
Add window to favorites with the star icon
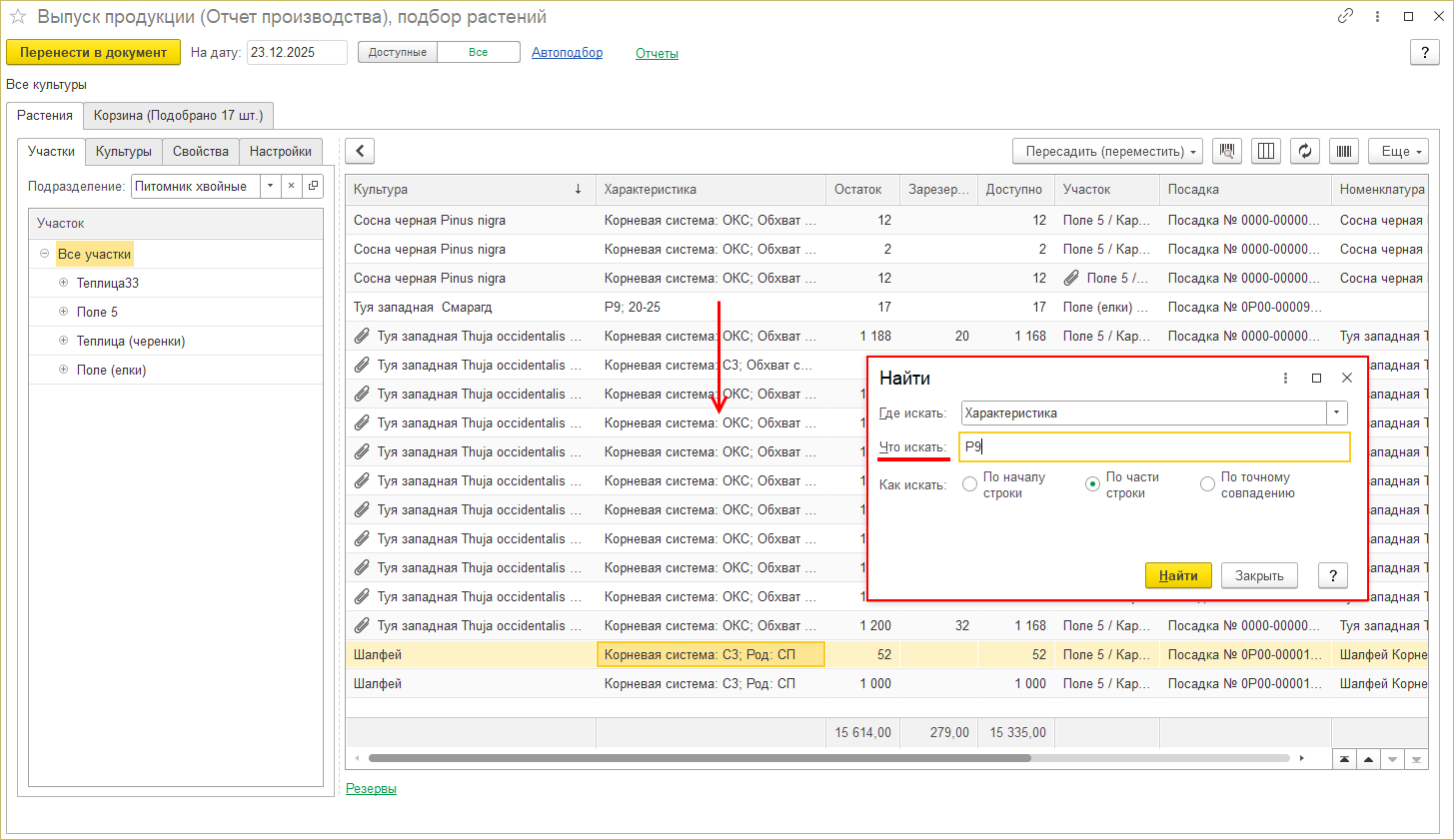pos(18,17)
